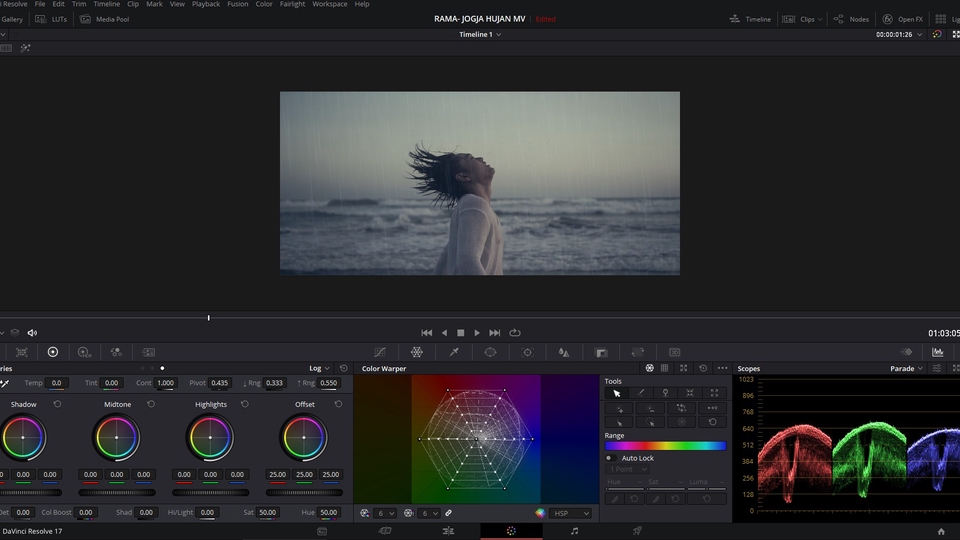Open the Color Warper palette icon
This screenshot has height=540, width=960.
(x=417, y=352)
